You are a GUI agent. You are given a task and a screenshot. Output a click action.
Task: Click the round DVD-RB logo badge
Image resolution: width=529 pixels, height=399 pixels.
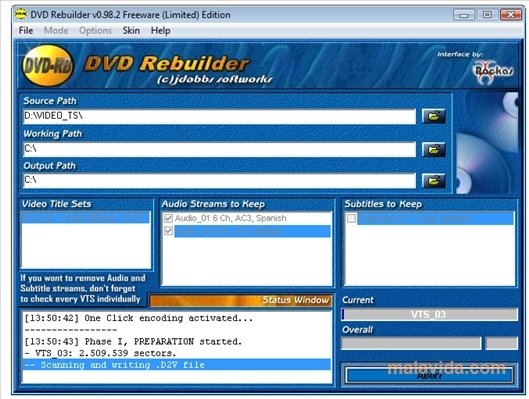click(x=48, y=66)
